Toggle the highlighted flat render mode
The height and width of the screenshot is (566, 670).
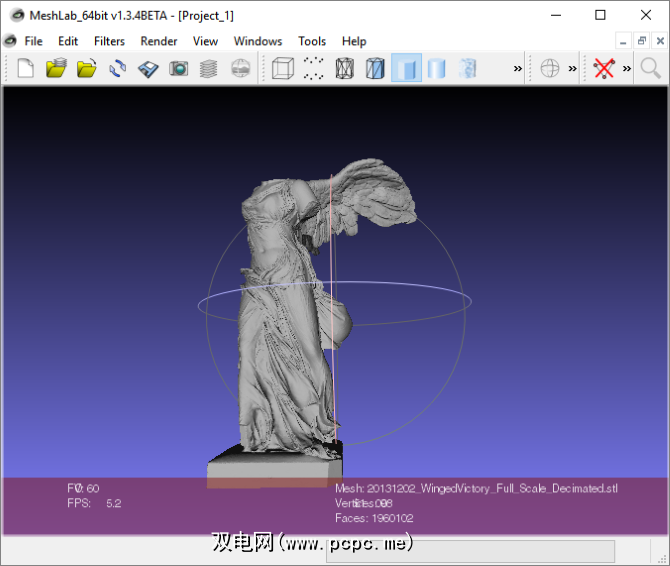tap(406, 69)
